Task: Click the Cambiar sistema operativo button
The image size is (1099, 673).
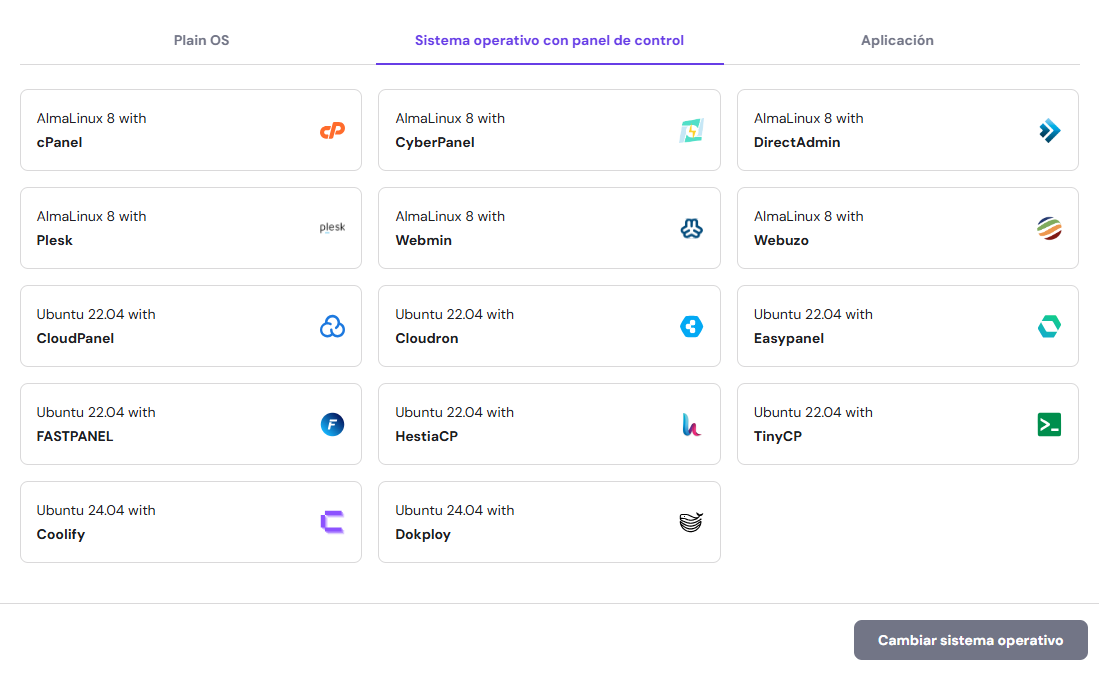Action: (x=971, y=640)
